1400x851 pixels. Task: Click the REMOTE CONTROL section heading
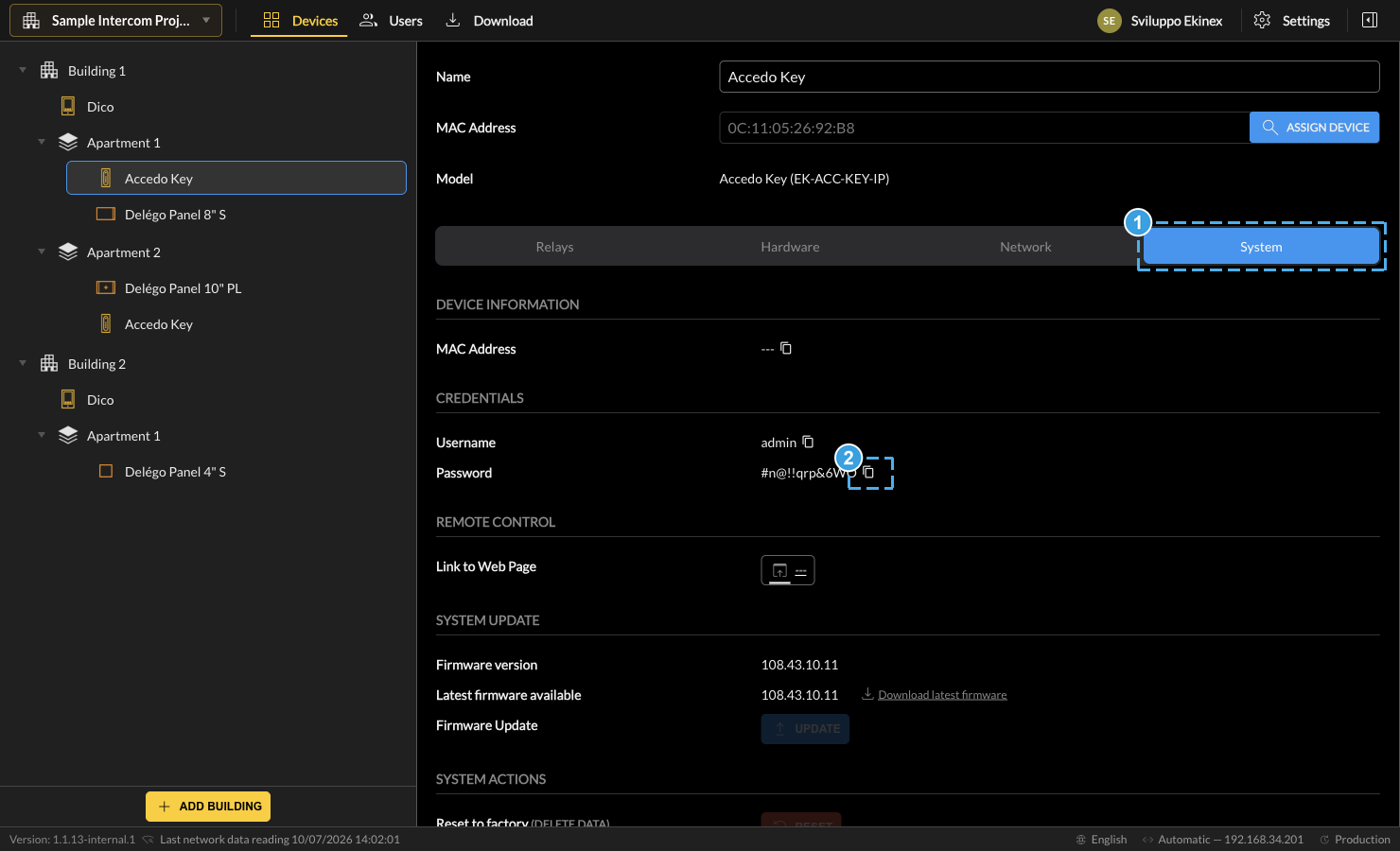[496, 522]
